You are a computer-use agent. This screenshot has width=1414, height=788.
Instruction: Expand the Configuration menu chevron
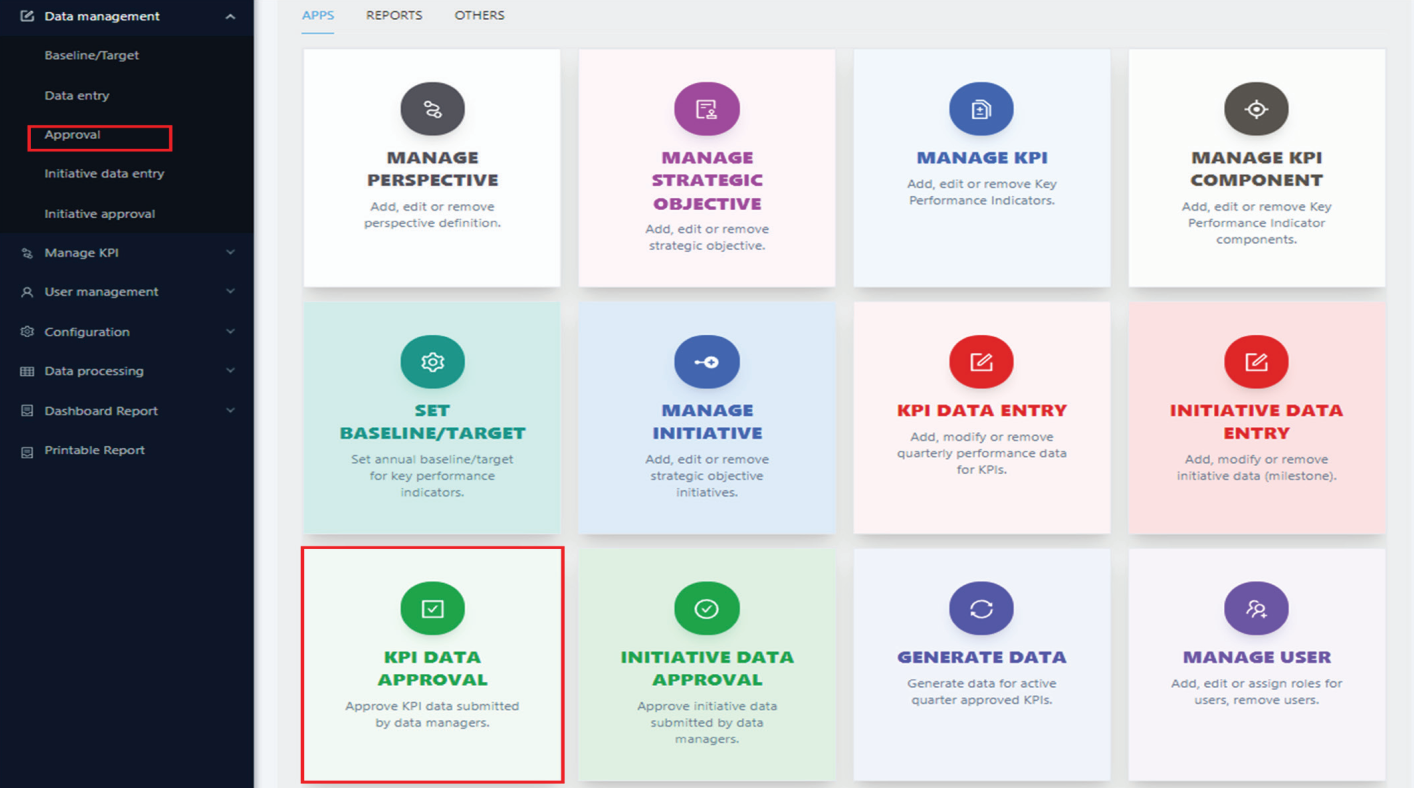coord(231,332)
